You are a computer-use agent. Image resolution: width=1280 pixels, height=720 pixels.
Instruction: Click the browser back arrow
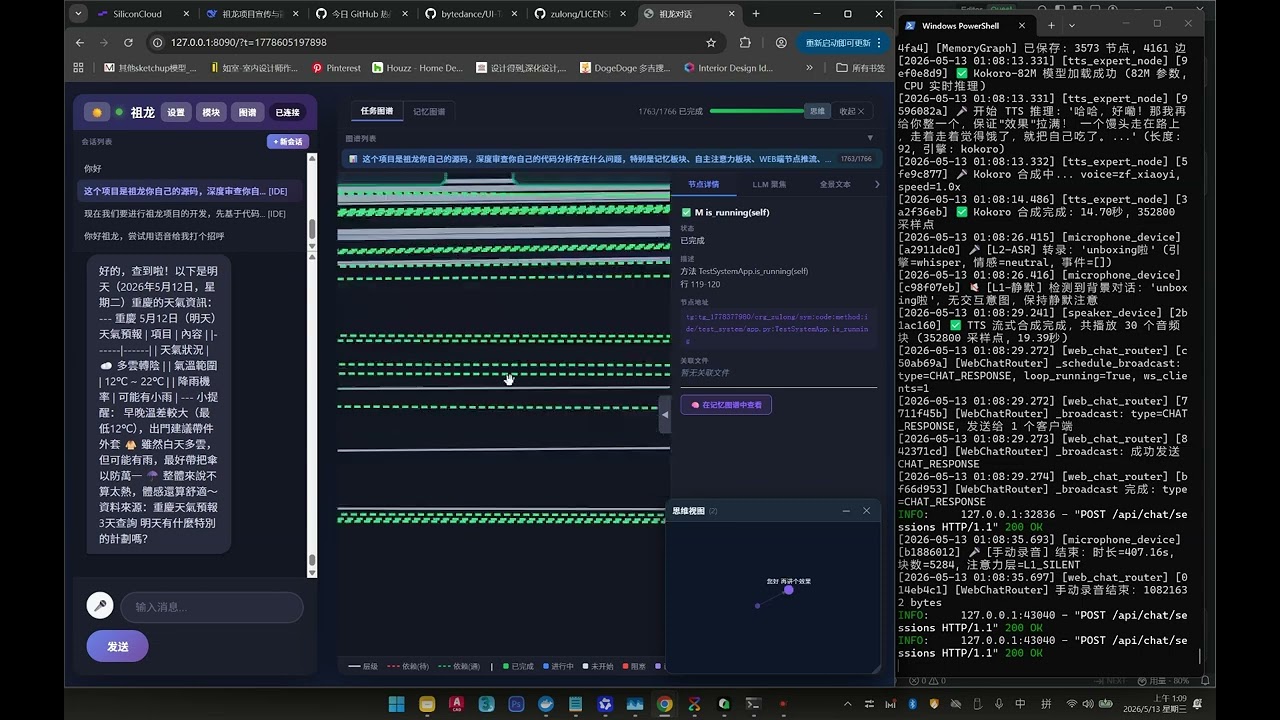tap(80, 42)
